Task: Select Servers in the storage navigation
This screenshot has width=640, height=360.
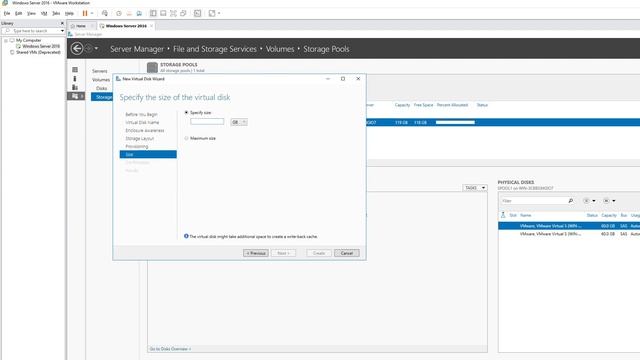Action: (100, 71)
